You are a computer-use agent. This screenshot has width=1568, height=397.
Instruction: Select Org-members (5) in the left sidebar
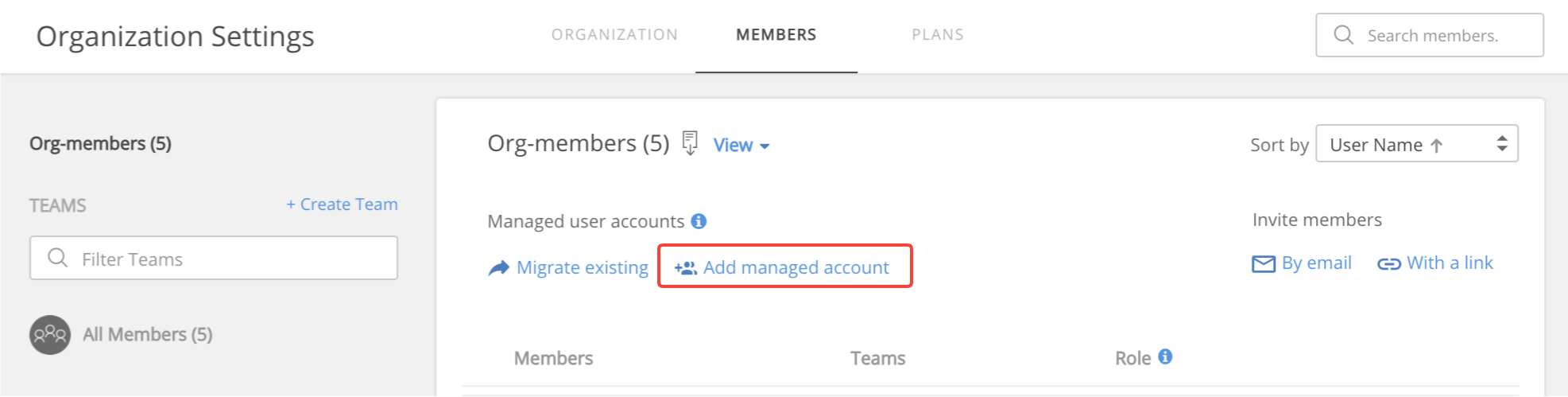(x=100, y=143)
